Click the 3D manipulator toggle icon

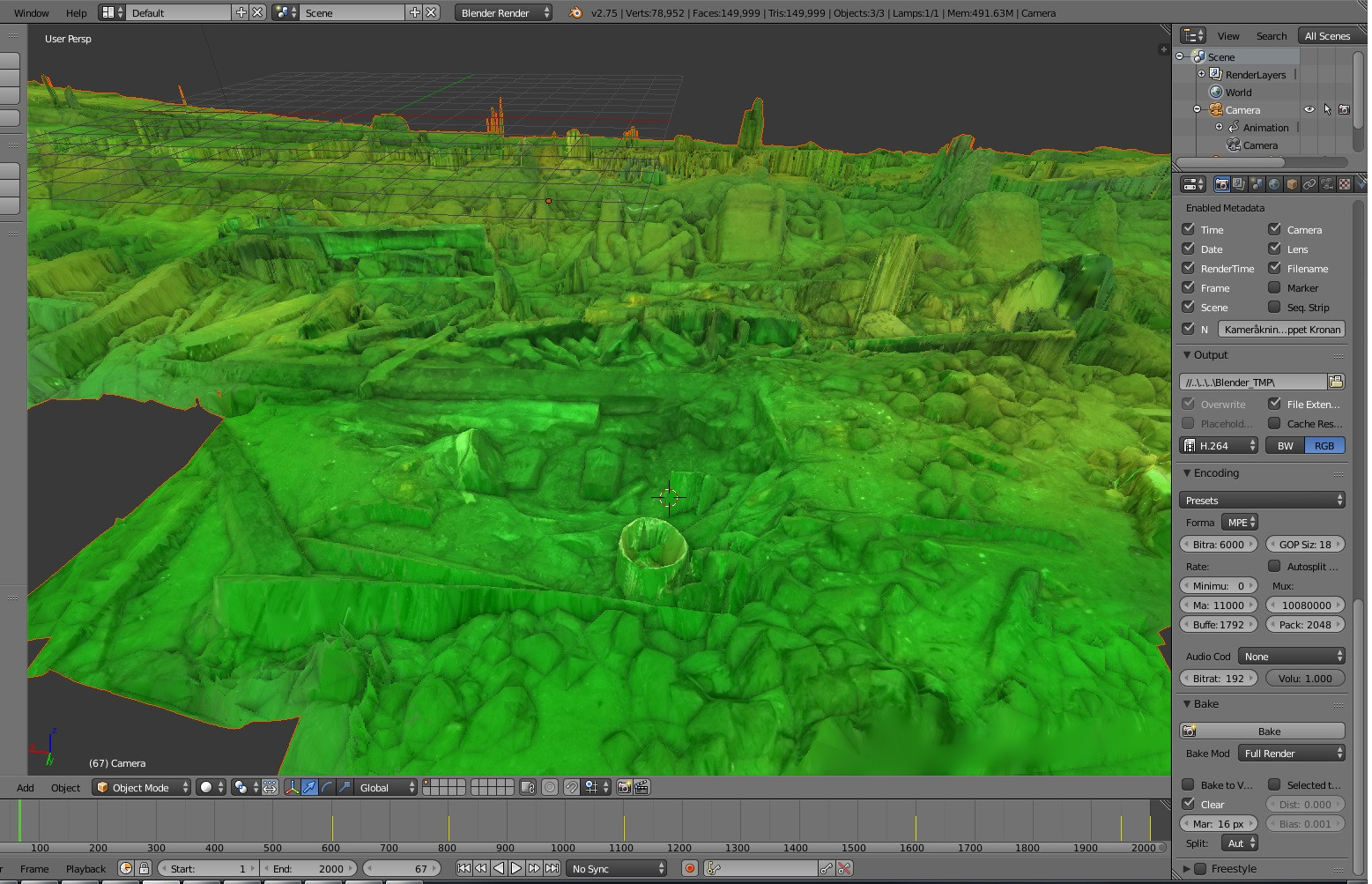[292, 787]
